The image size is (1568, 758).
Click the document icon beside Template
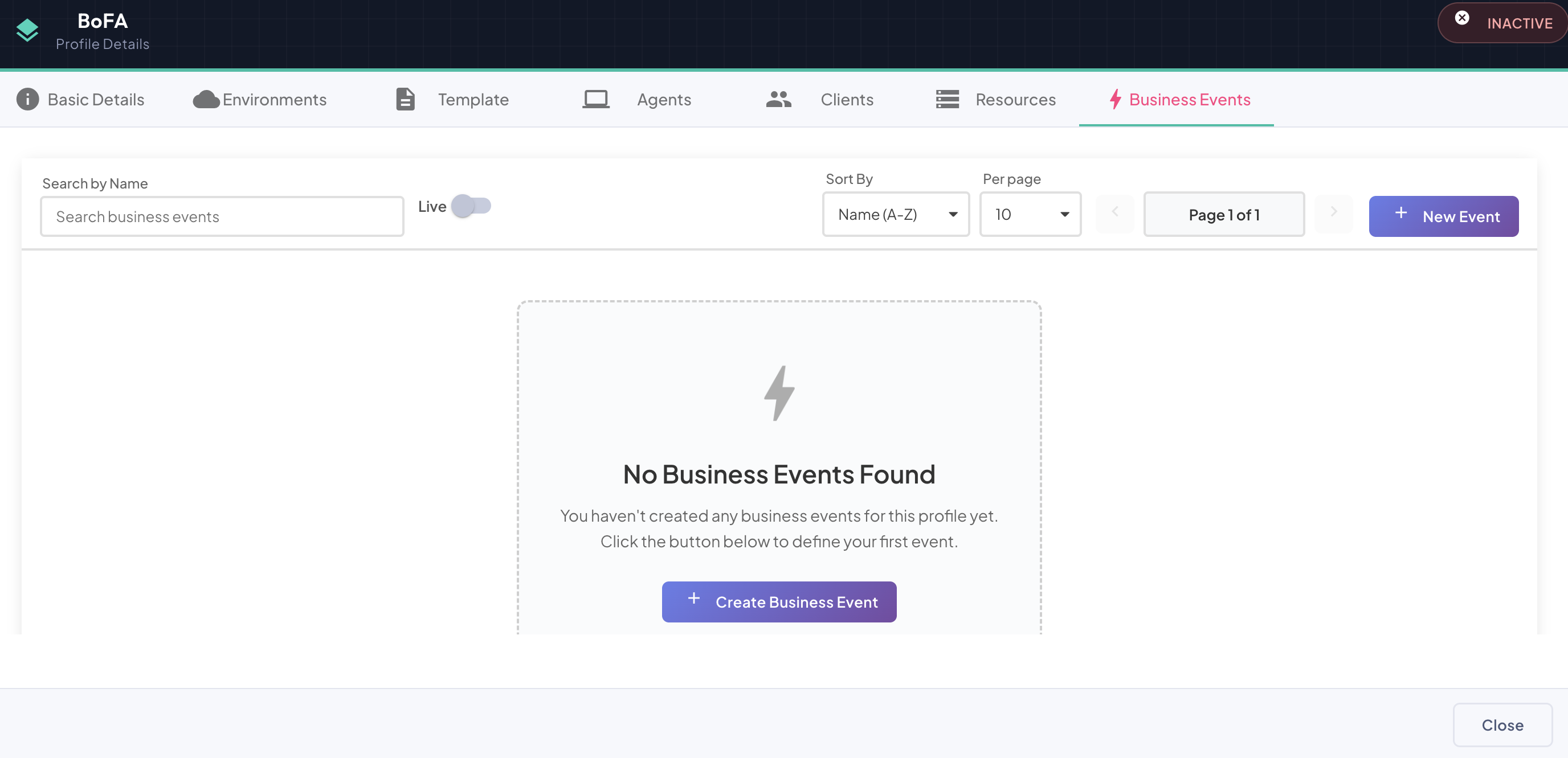click(406, 99)
